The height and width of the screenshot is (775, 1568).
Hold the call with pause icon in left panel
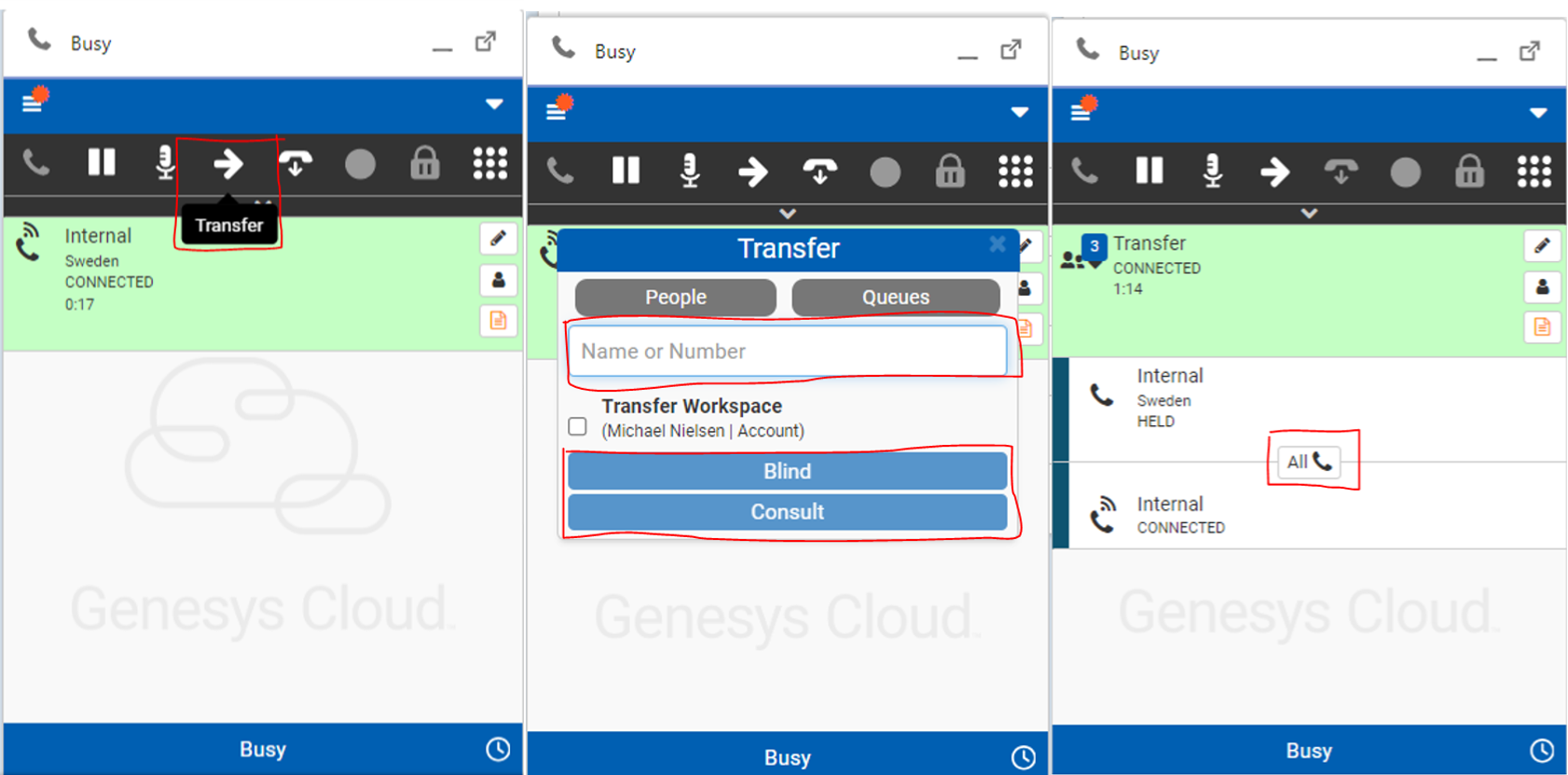pyautogui.click(x=101, y=163)
